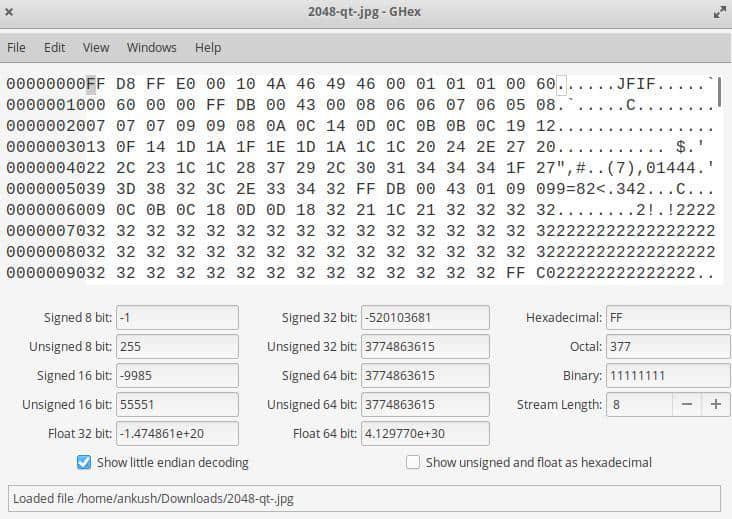Select the Unsigned 32 bit field
The width and height of the screenshot is (732, 519).
pos(424,347)
